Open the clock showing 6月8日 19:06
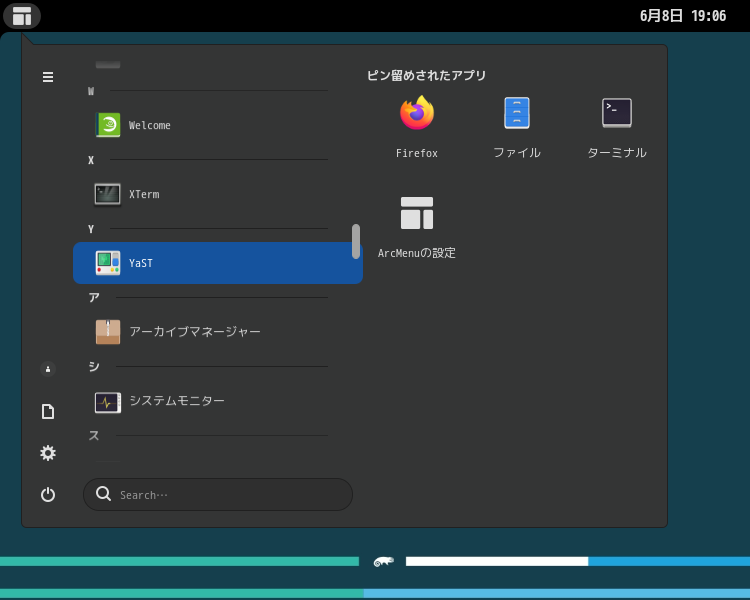This screenshot has width=750, height=600. 683,16
